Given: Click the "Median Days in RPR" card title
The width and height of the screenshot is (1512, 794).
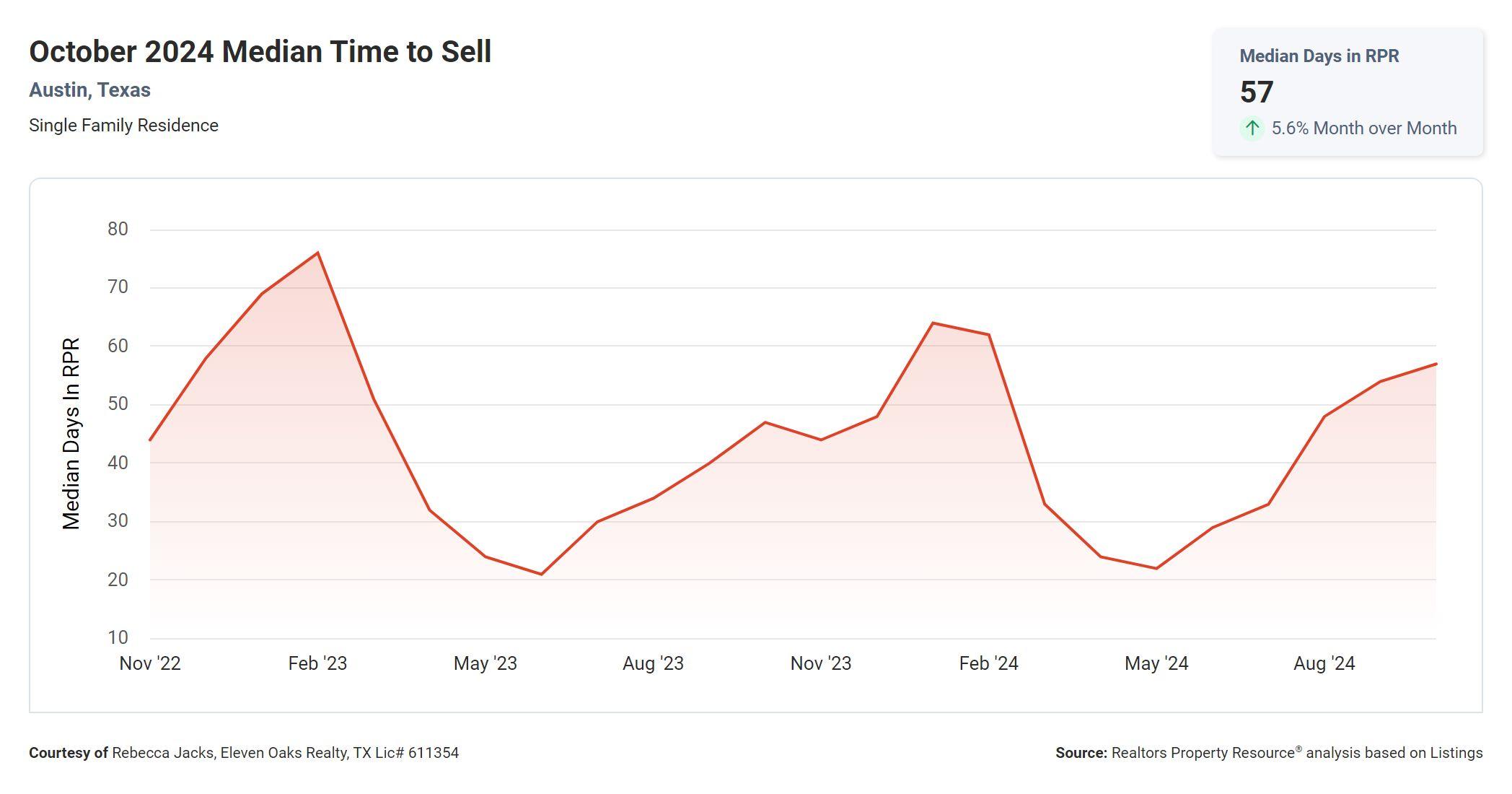Looking at the screenshot, I should point(1319,56).
